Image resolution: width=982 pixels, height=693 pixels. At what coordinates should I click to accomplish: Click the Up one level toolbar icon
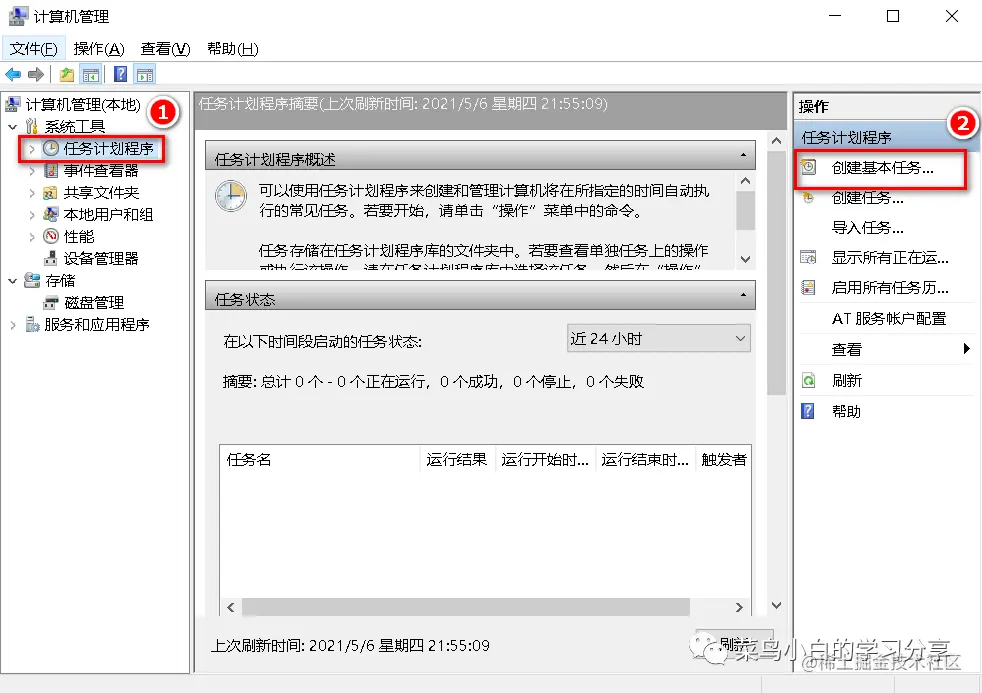66,74
